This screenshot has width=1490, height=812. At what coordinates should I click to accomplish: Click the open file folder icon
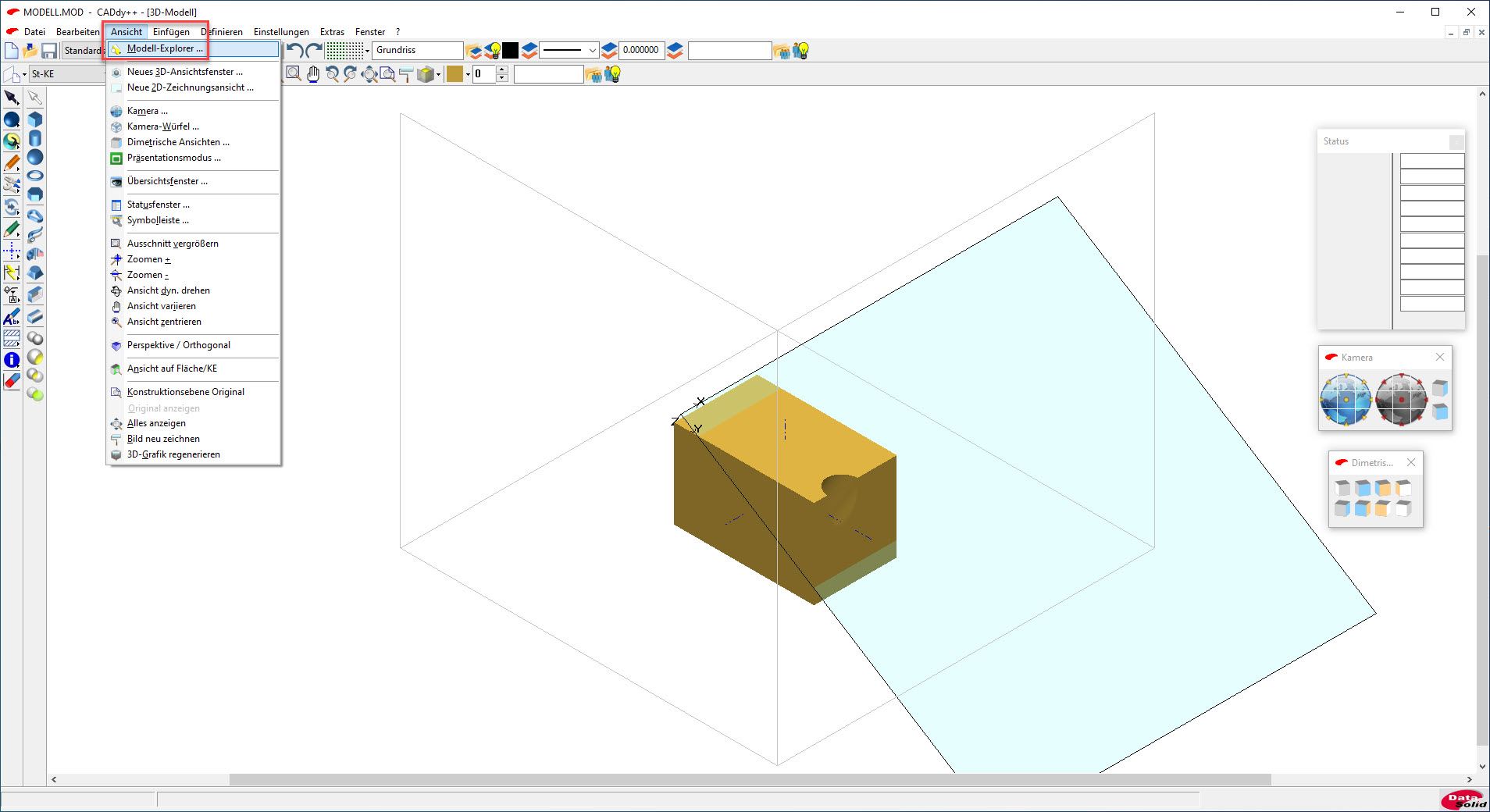click(x=30, y=51)
